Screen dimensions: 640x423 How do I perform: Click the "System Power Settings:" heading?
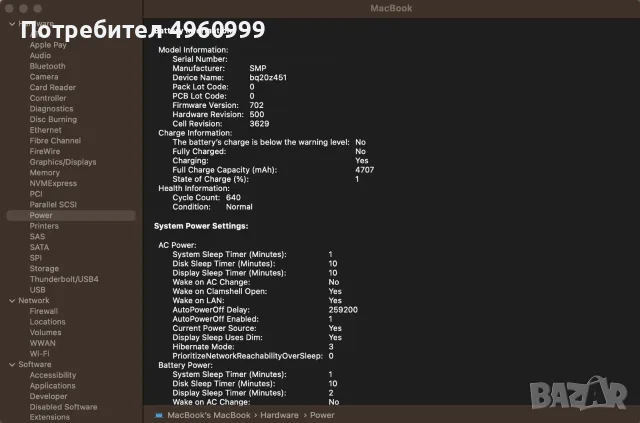pyautogui.click(x=201, y=226)
